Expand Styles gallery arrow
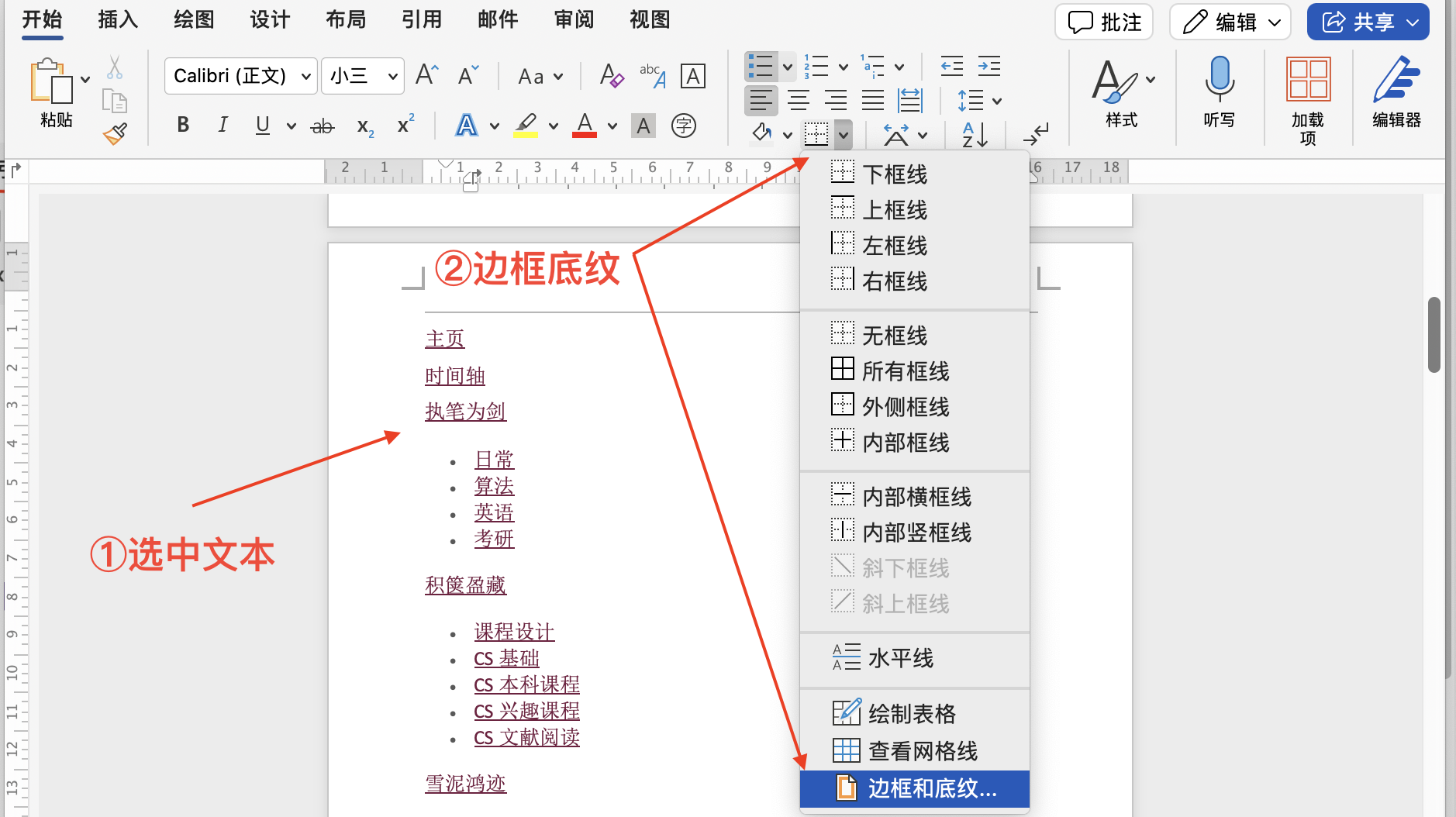This screenshot has height=817, width=1456. (x=1151, y=79)
